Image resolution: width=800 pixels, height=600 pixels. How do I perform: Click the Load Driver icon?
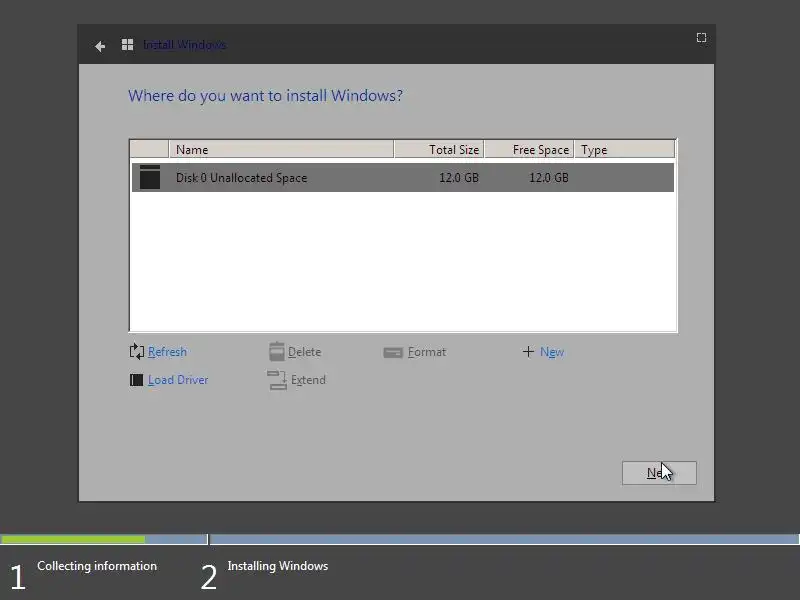pyautogui.click(x=136, y=380)
